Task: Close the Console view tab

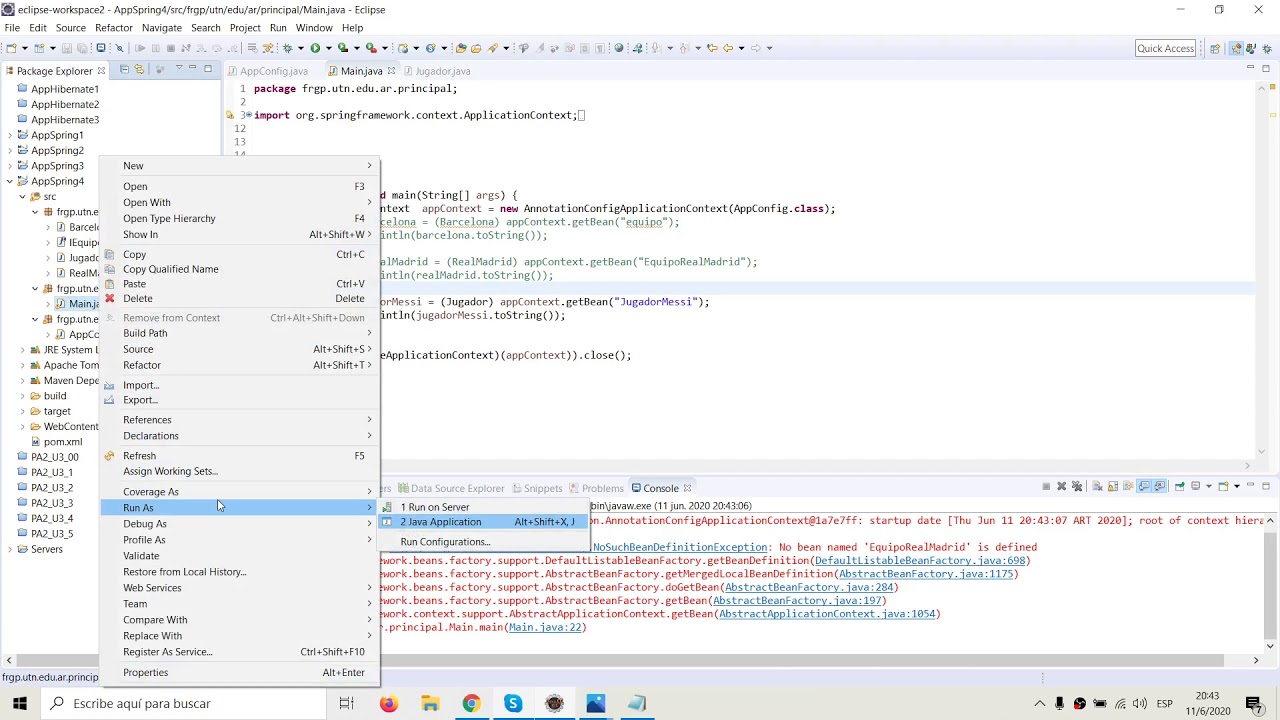Action: pos(687,488)
